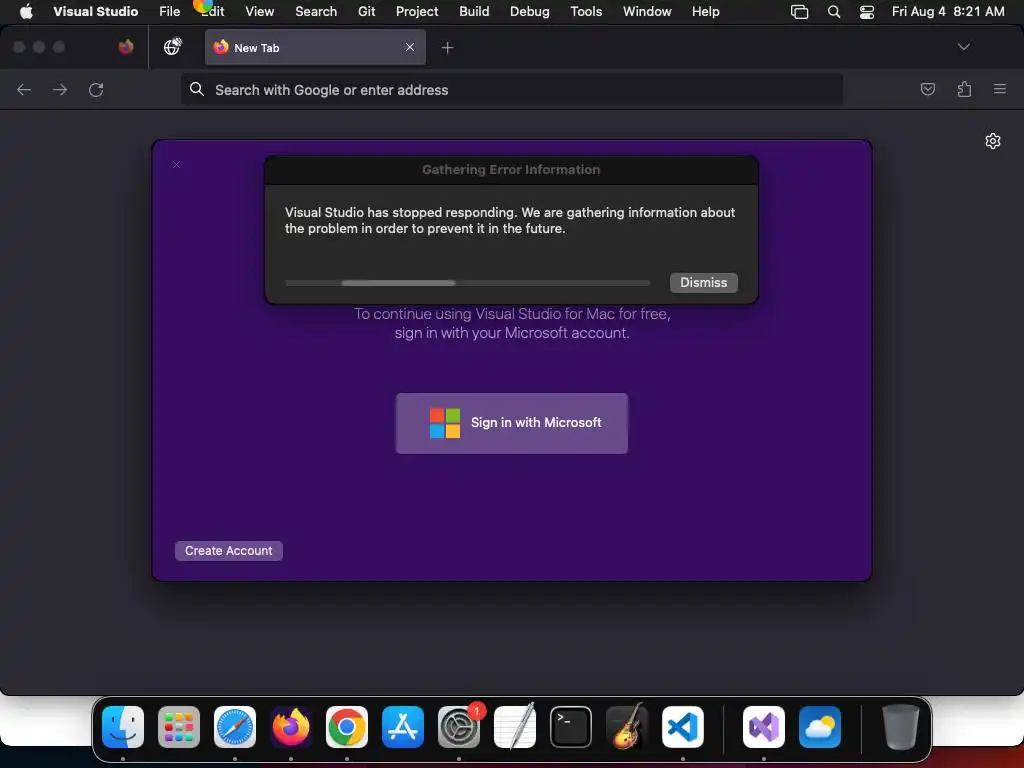The height and width of the screenshot is (768, 1024).
Task: Open Terminal from the Dock
Action: pos(571,726)
